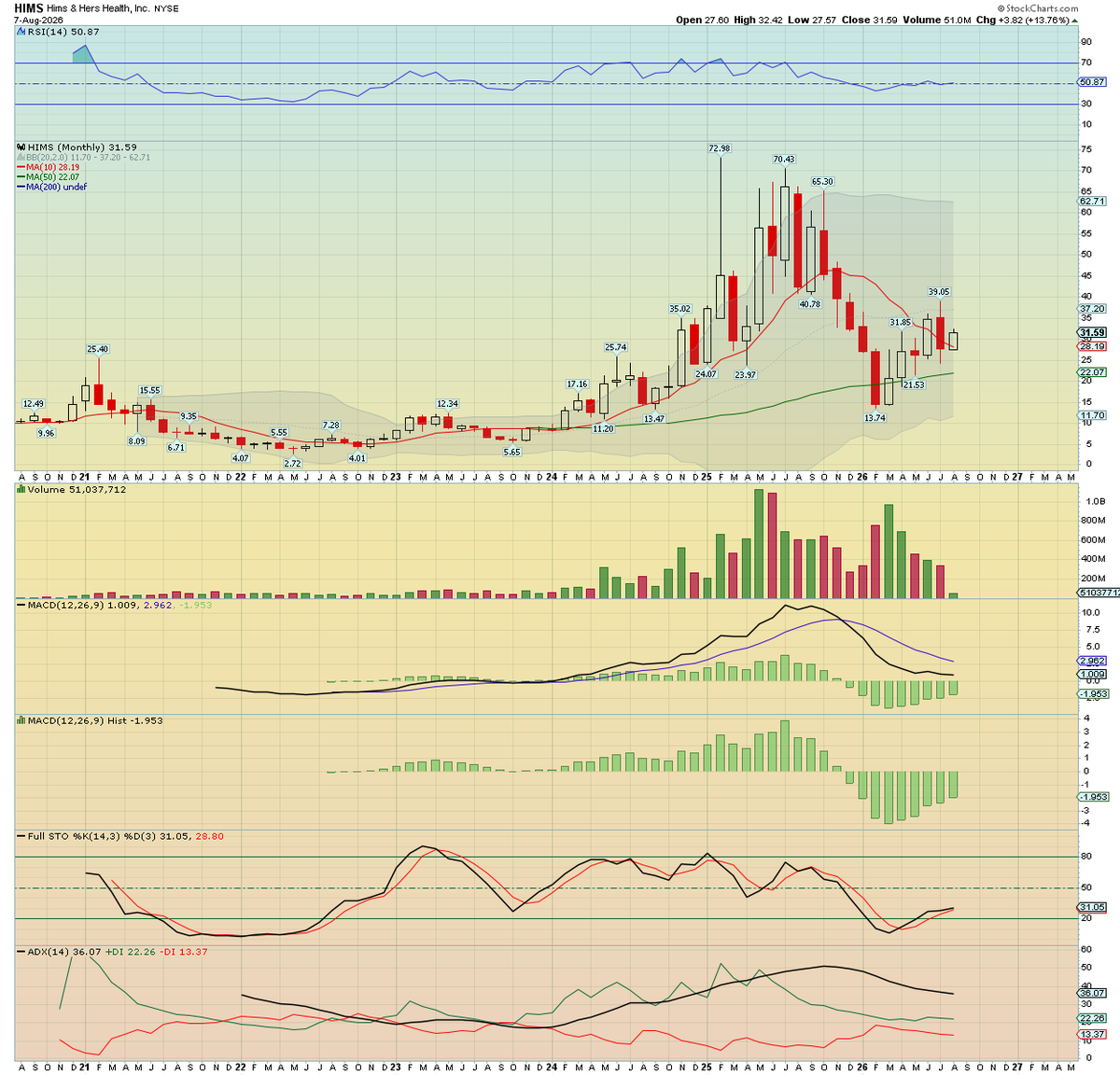Click the 40.78 price label
This screenshot has height=1075, width=1120.
pyautogui.click(x=809, y=304)
